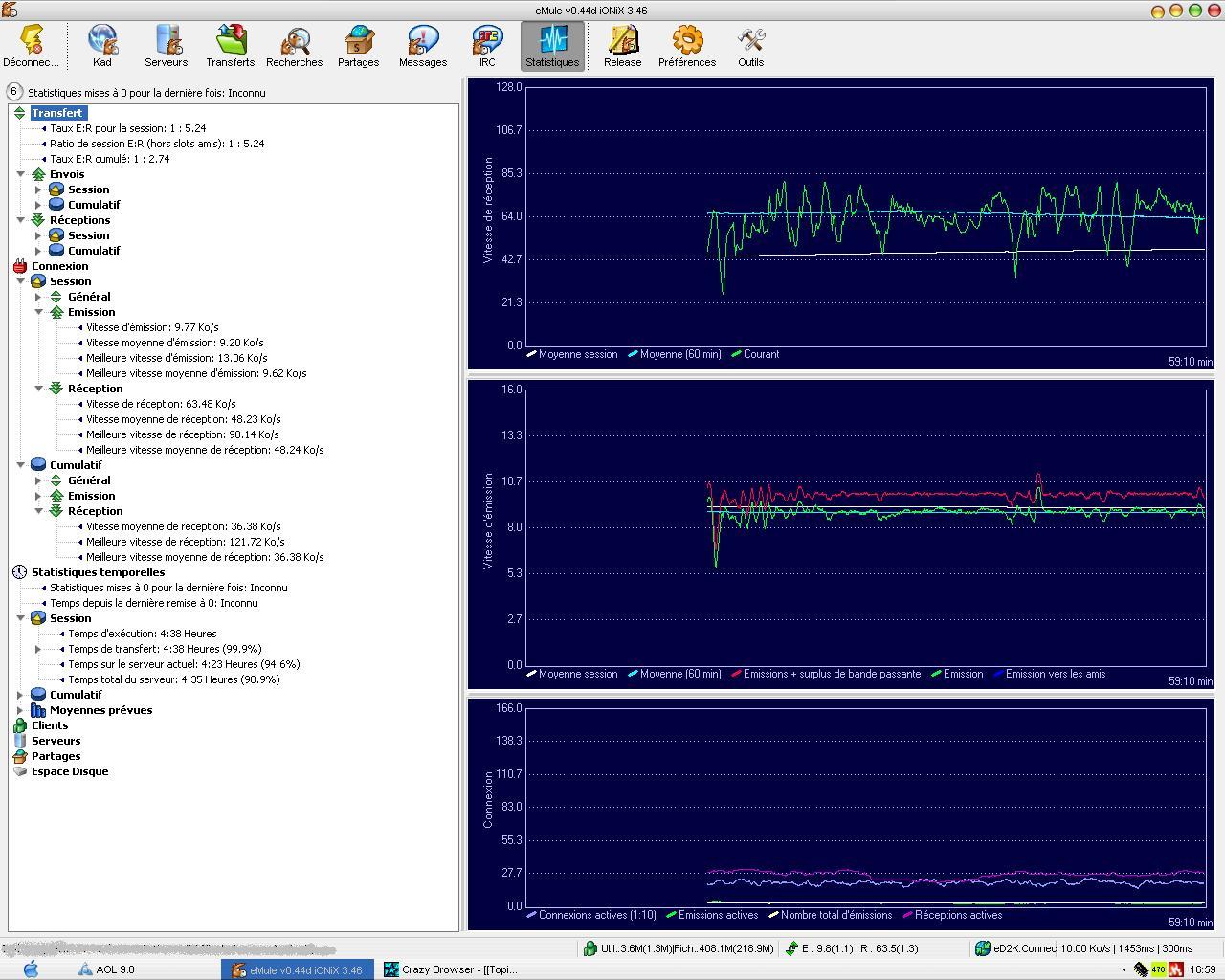
Task: Click the 16:59 system tray clock
Action: pos(1202,969)
